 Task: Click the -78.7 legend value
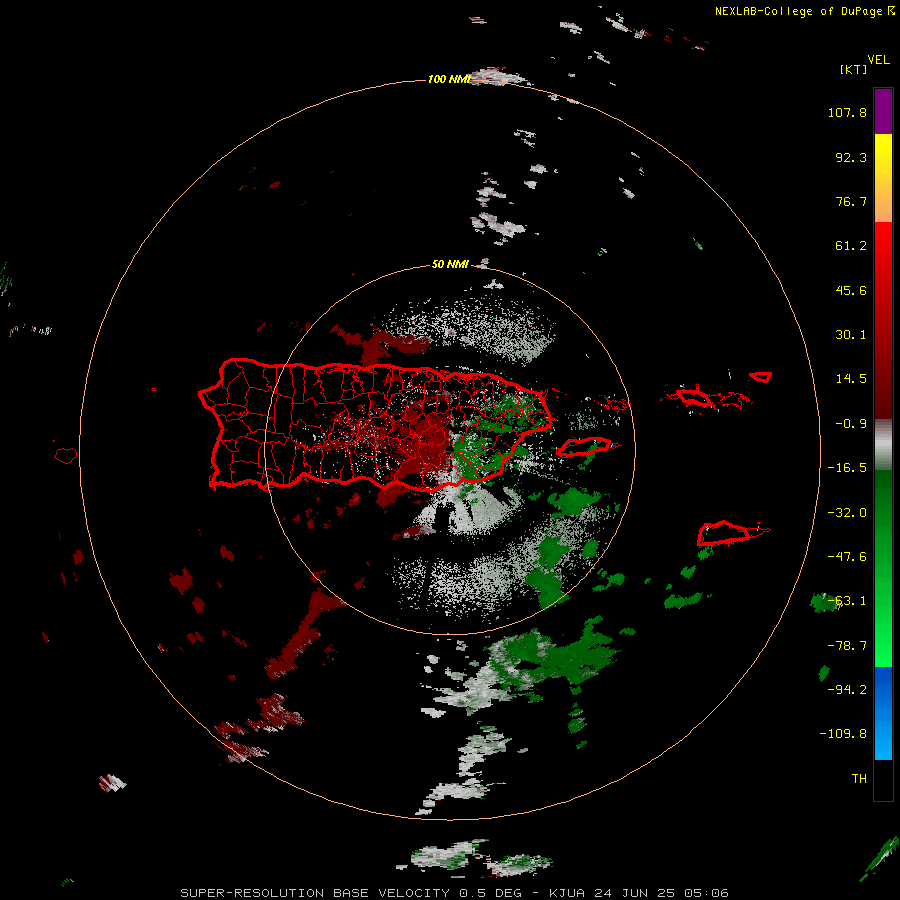point(847,646)
